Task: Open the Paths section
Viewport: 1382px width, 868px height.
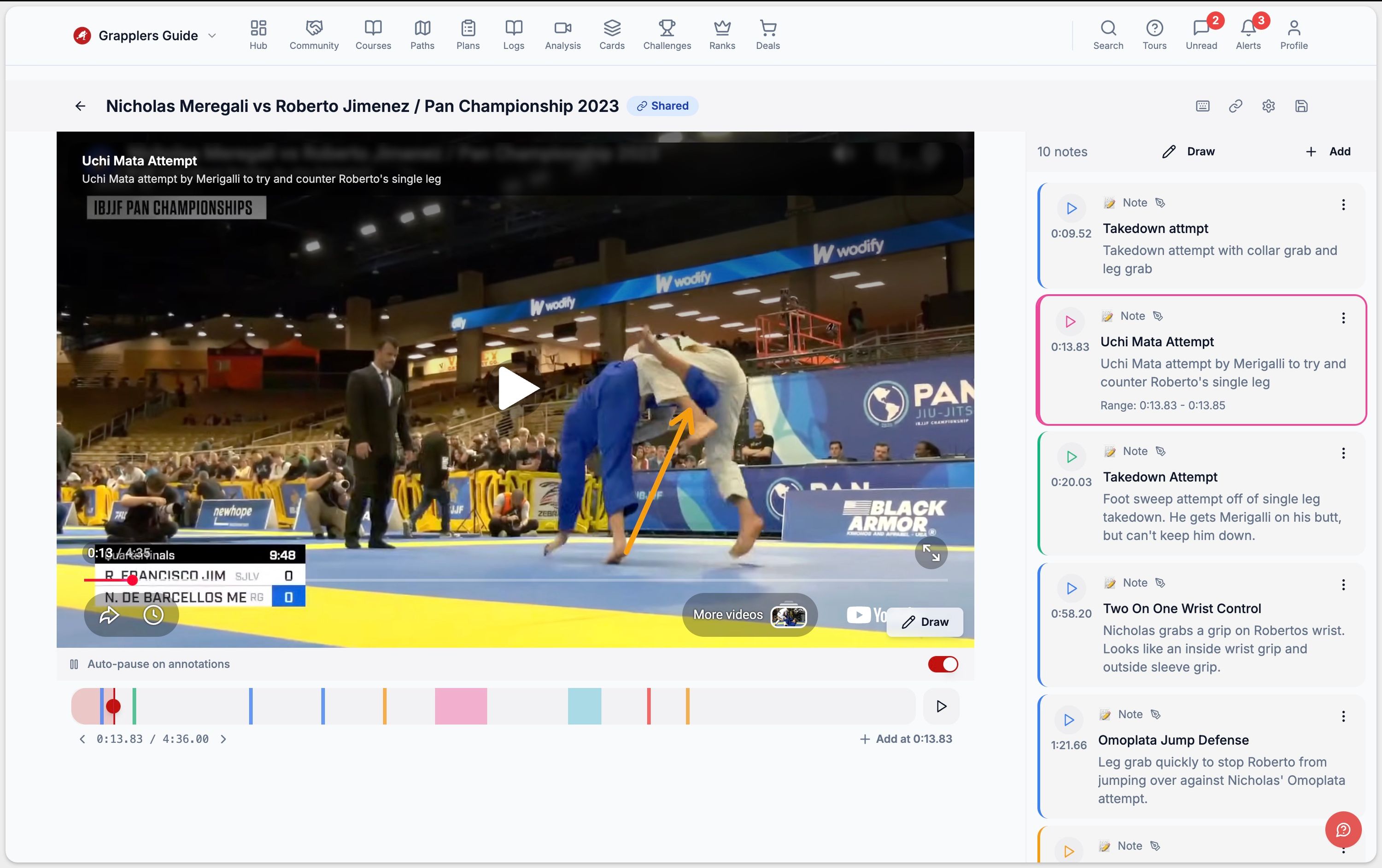Action: [422, 35]
